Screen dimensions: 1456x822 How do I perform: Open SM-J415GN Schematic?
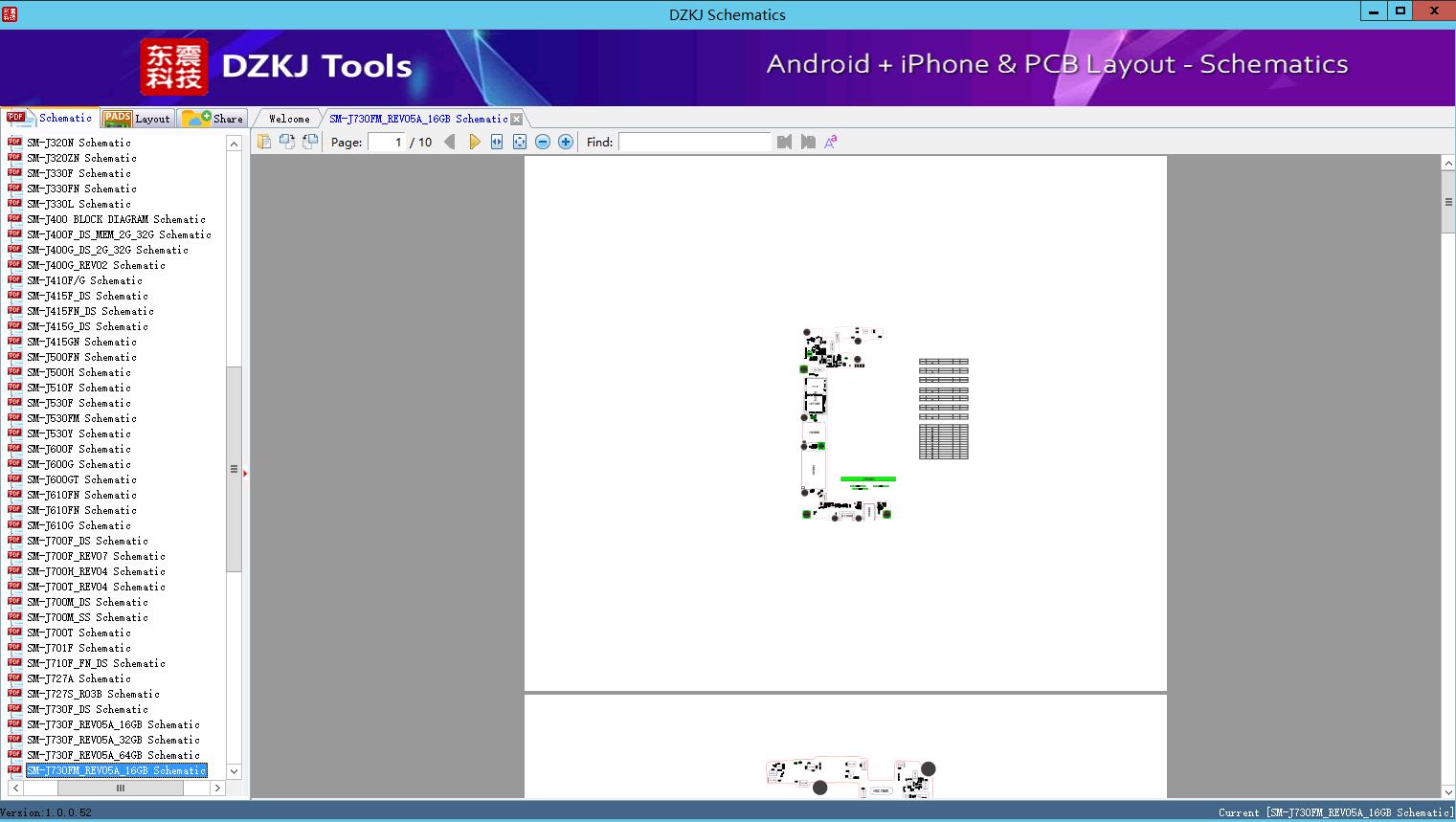point(81,342)
